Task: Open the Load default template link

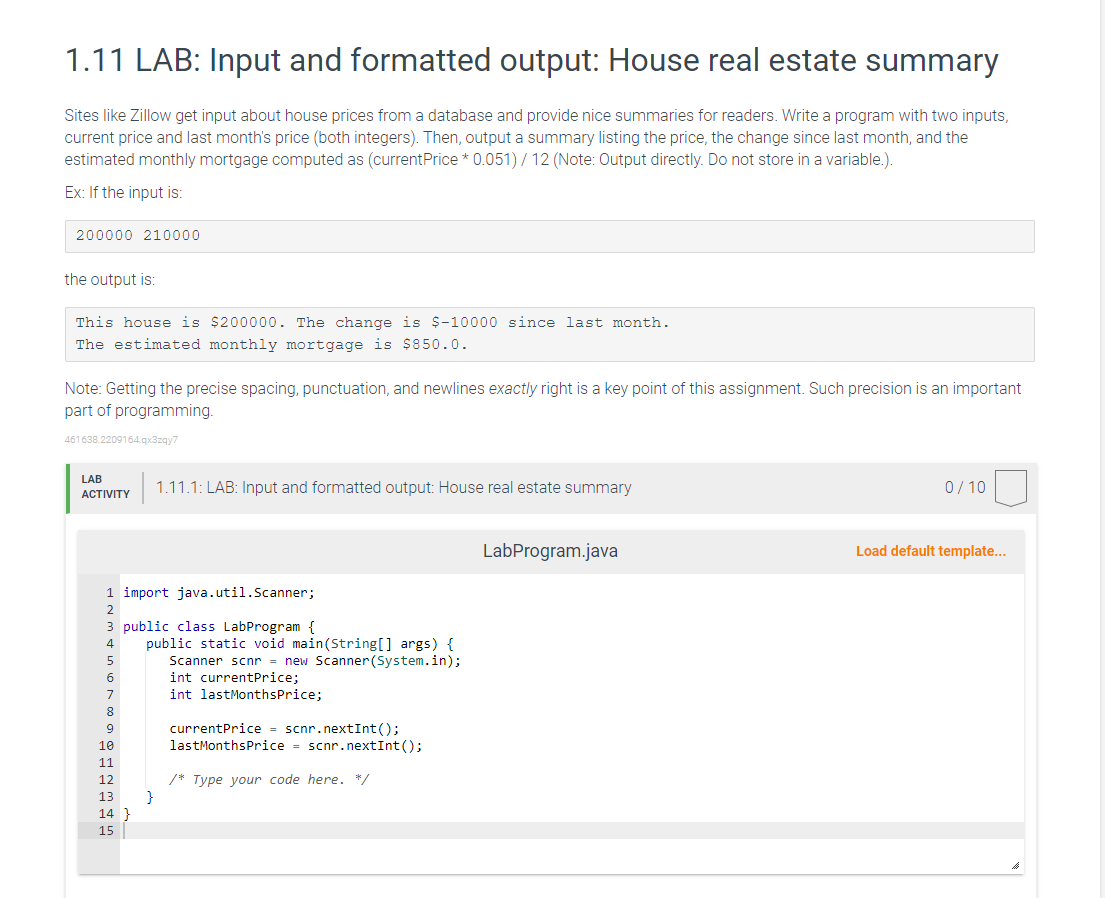Action: pyautogui.click(x=930, y=551)
